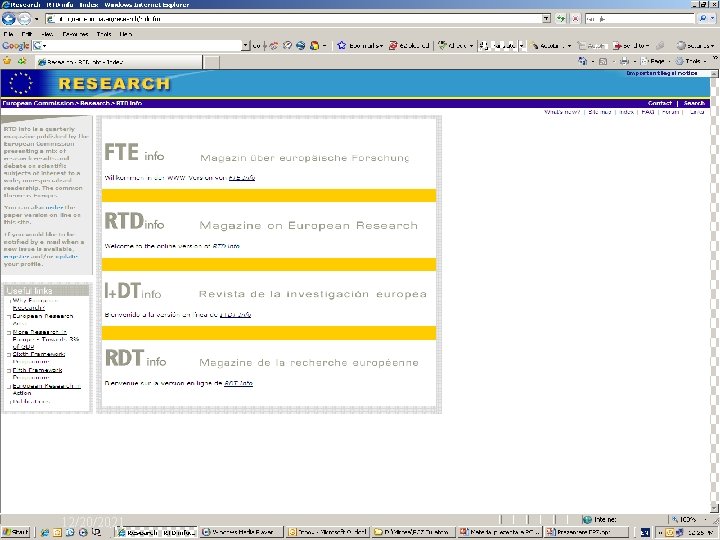Image resolution: width=720 pixels, height=540 pixels.
Task: Select the Research - RTD info - Index tab
Action: point(118,62)
